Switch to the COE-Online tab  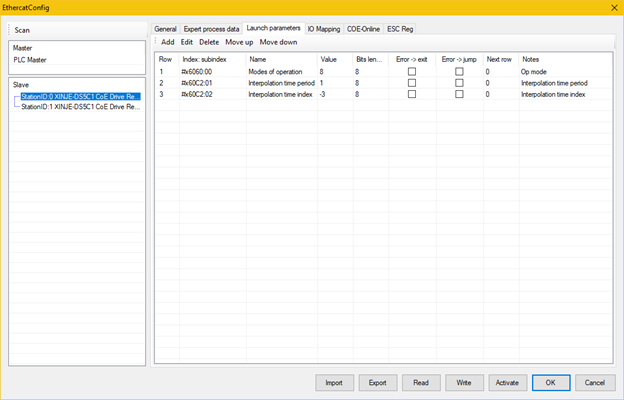click(x=364, y=29)
